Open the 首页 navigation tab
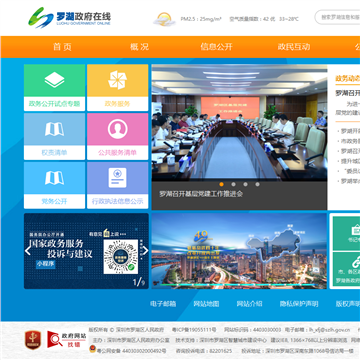The image size is (360, 360). (62, 47)
